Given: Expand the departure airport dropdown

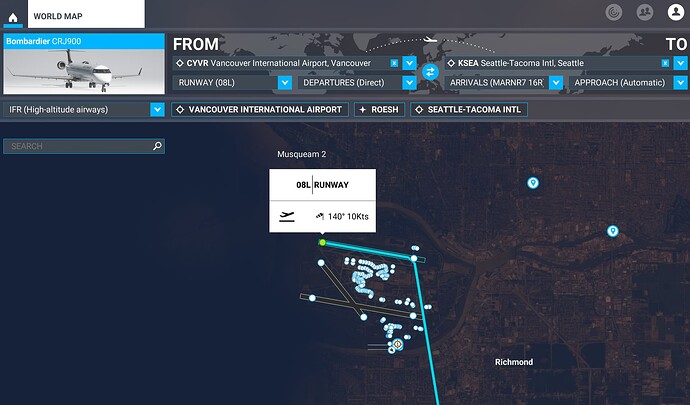Looking at the screenshot, I should (410, 63).
